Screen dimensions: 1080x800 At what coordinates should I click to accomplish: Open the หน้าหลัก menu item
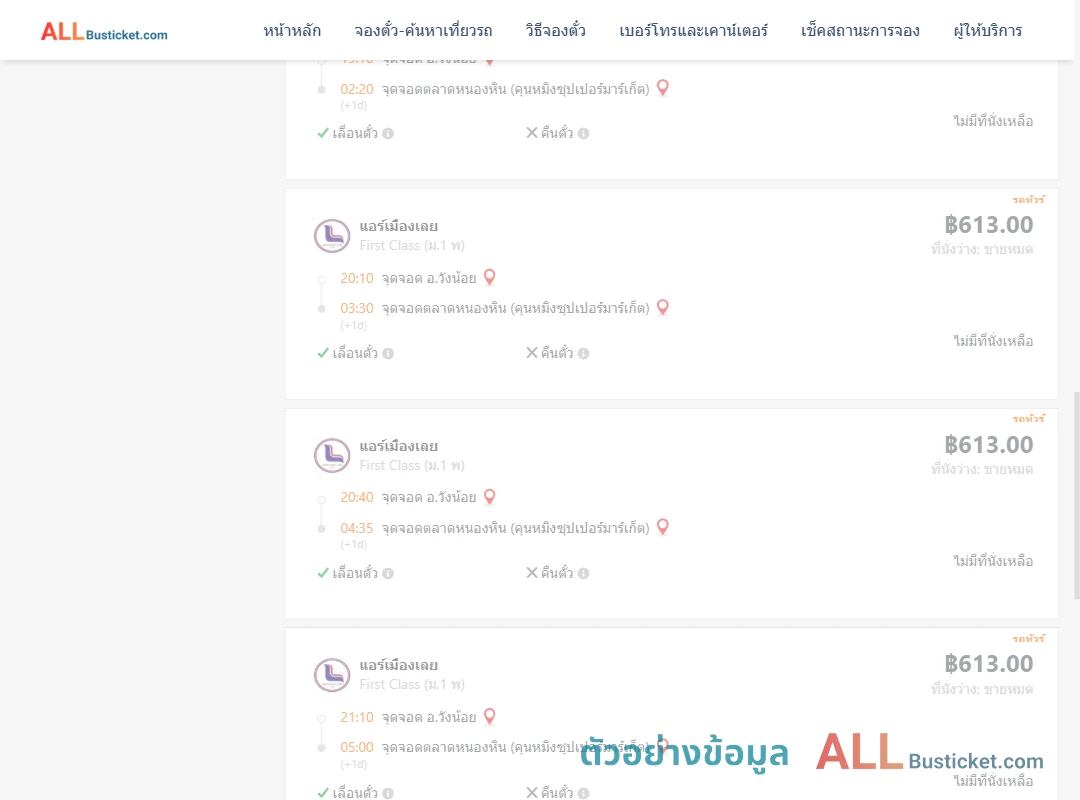click(292, 31)
